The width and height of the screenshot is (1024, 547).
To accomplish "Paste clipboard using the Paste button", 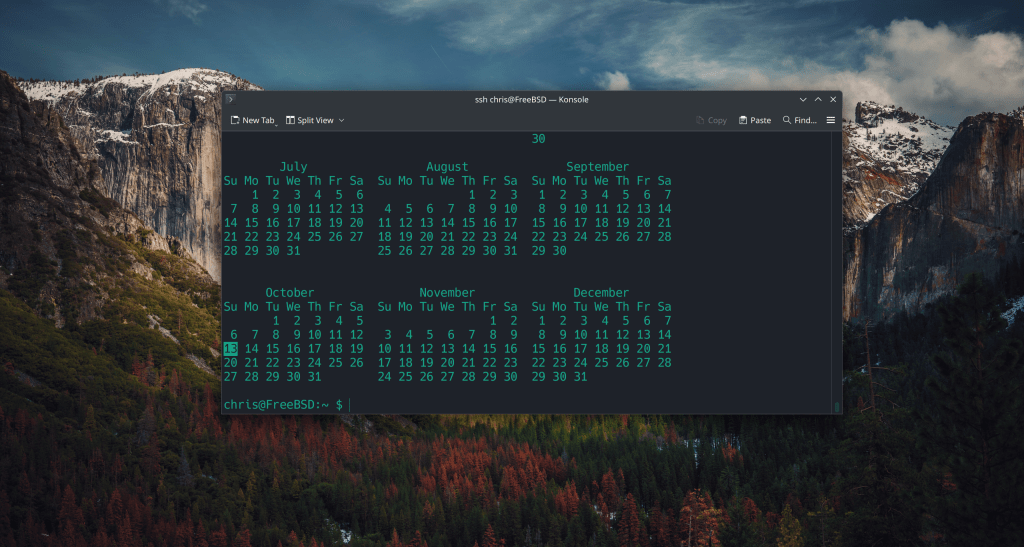I will [x=755, y=120].
